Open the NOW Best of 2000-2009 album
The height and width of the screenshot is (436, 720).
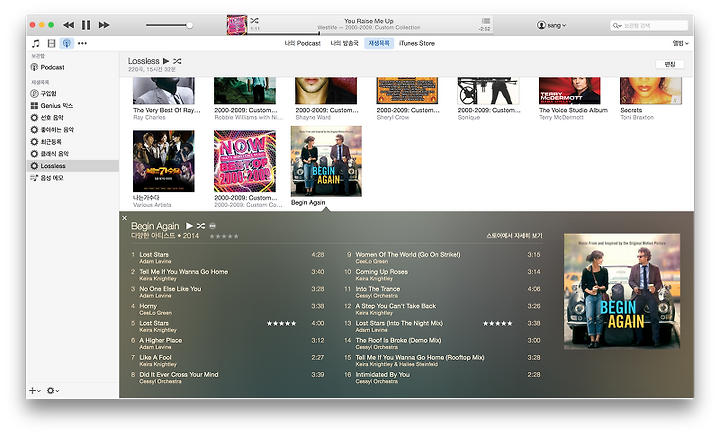point(245,161)
